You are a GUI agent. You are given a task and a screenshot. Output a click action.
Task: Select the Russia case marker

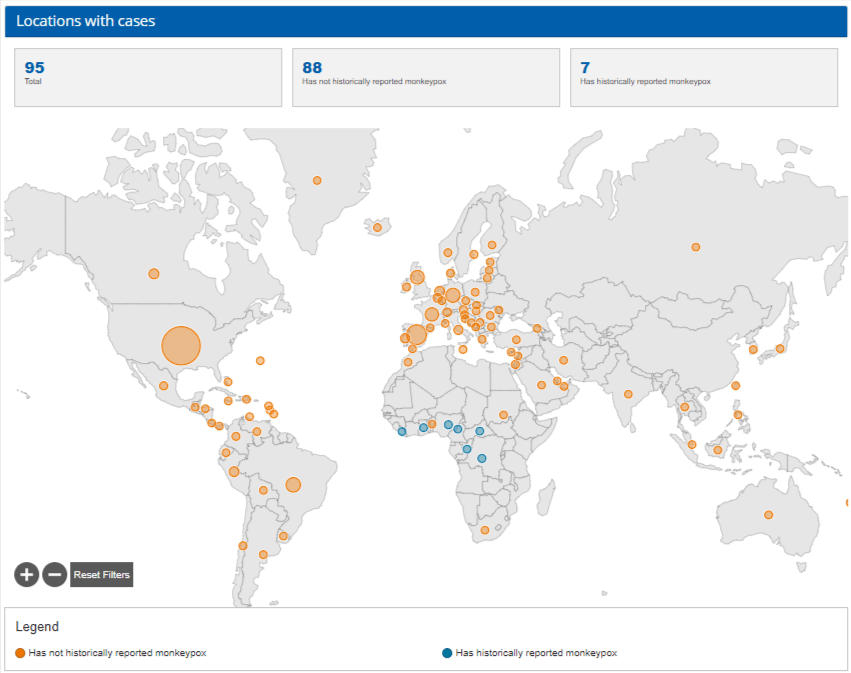pos(696,247)
